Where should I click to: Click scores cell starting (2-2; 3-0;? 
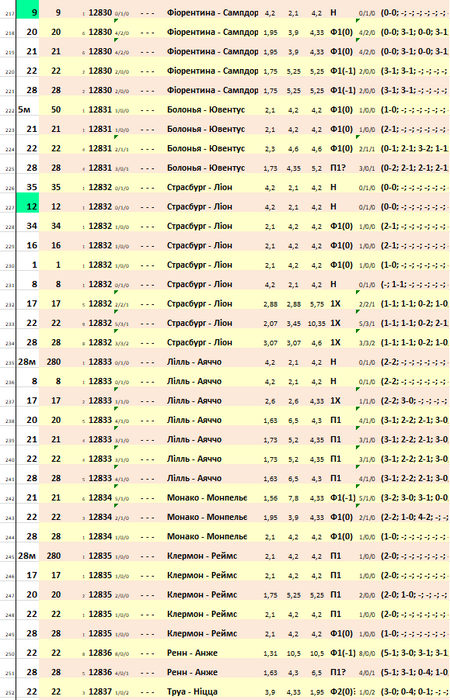(415, 400)
